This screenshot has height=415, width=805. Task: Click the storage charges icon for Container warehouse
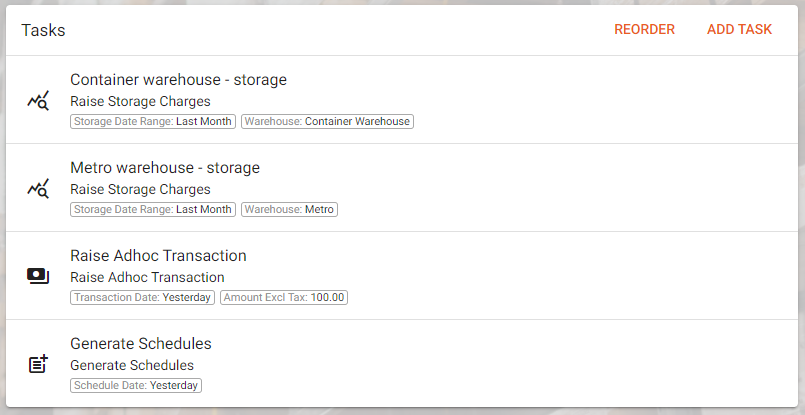point(38,100)
